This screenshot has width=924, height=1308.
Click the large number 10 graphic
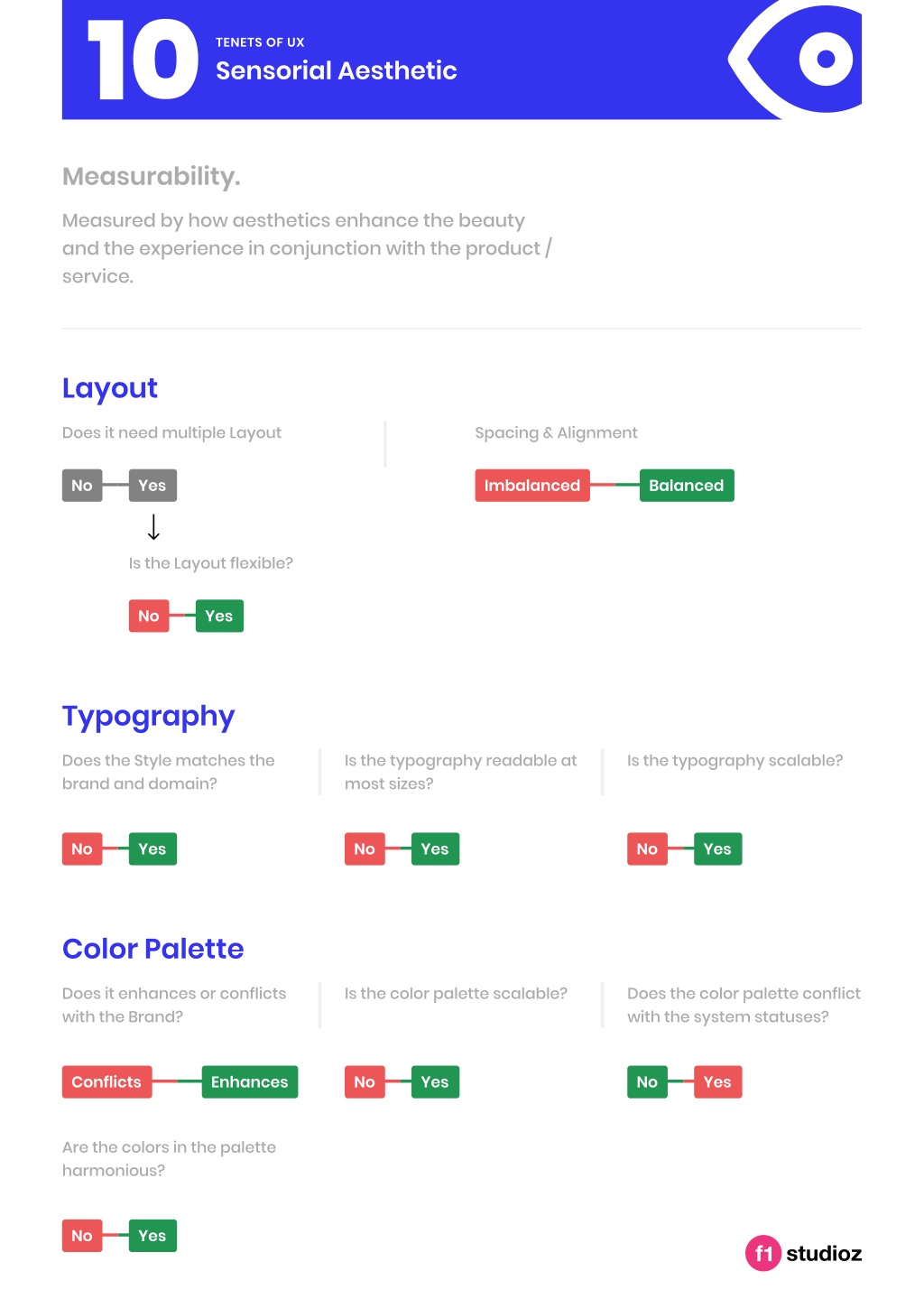(143, 60)
